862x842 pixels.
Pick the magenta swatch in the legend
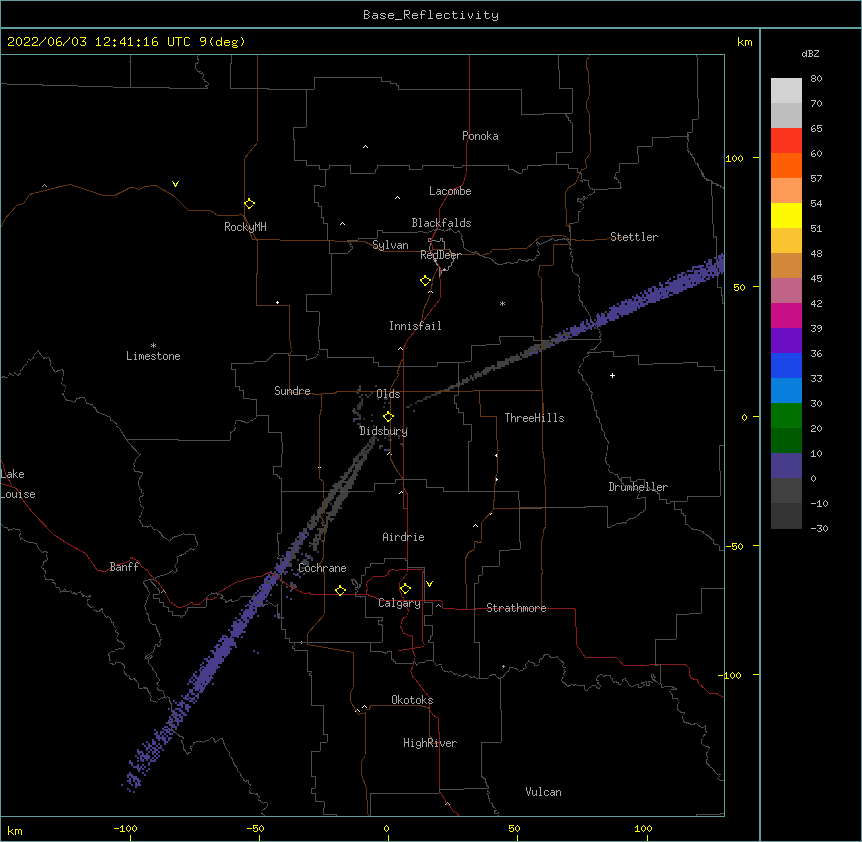(x=786, y=315)
